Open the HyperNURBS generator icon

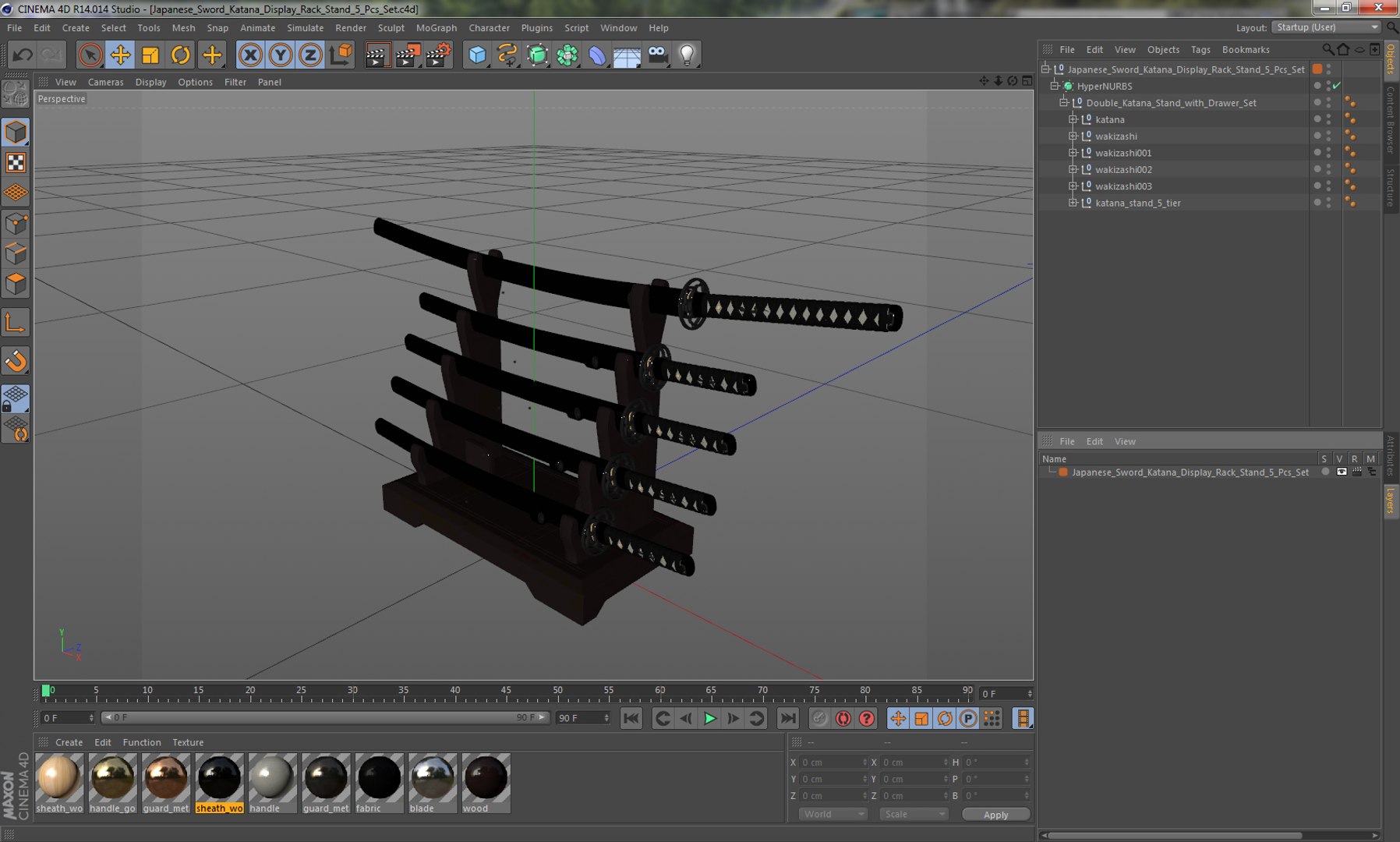537,55
